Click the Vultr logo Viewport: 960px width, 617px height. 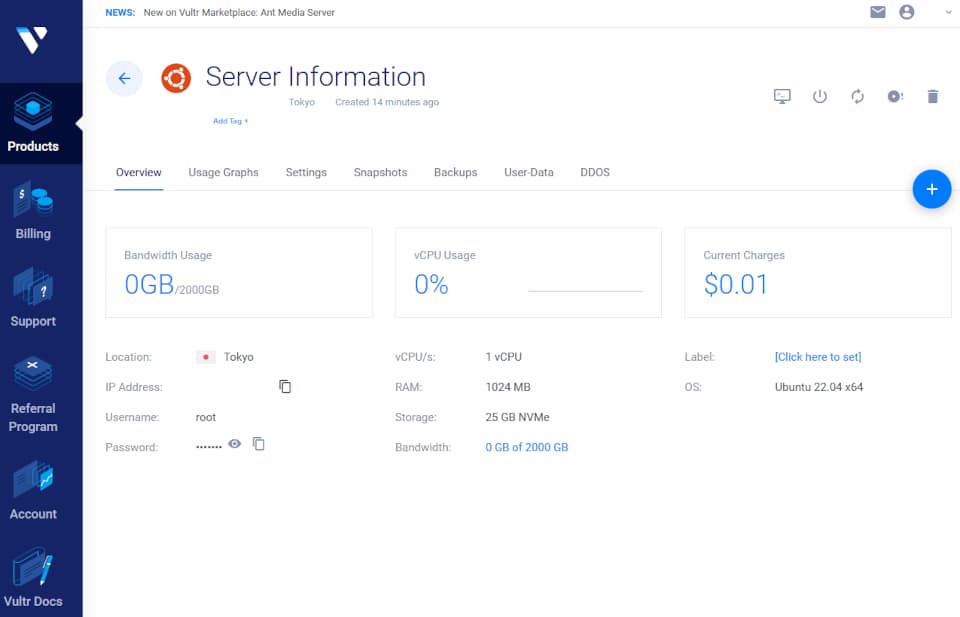click(x=32, y=40)
